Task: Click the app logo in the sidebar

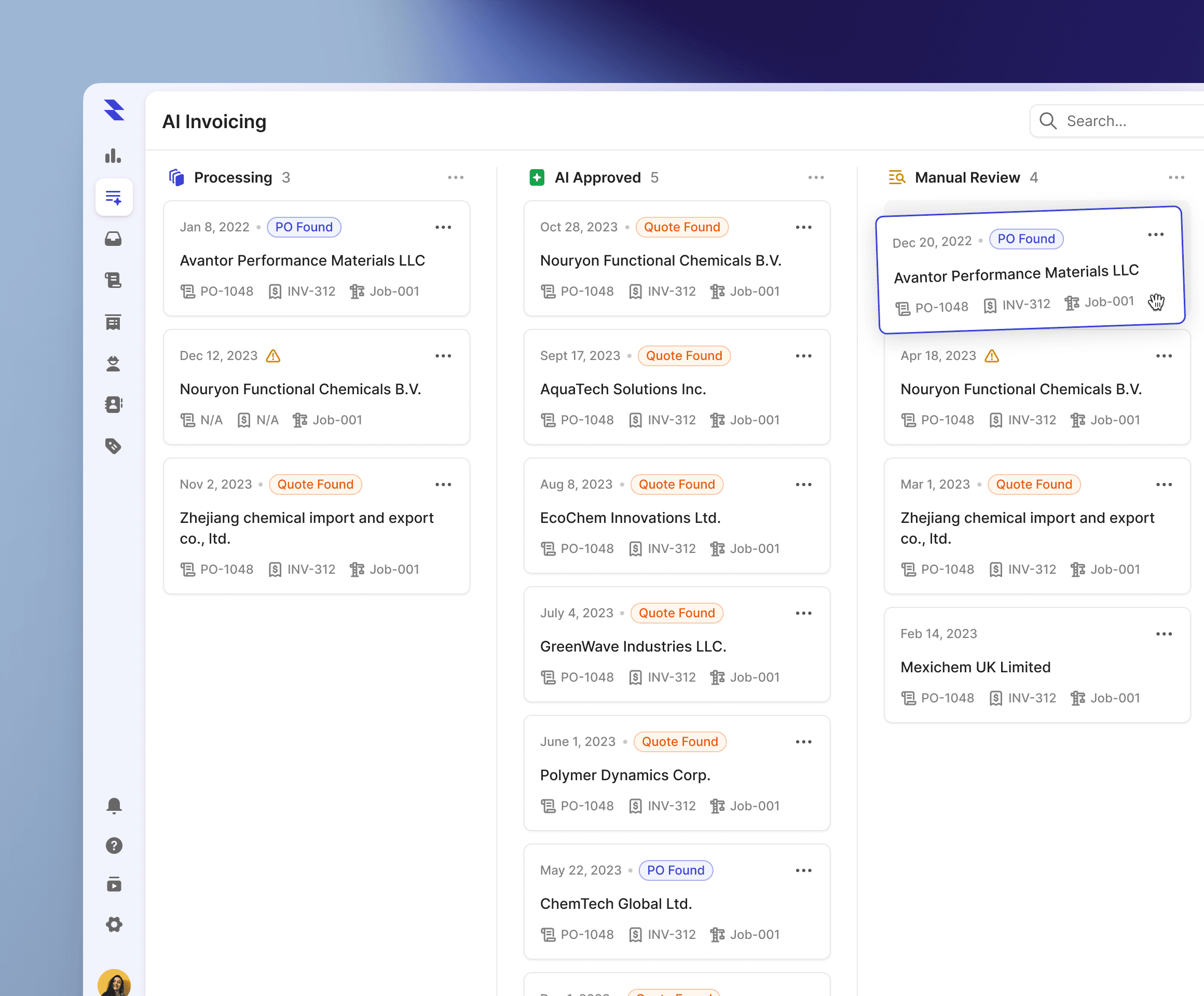Action: 114,110
